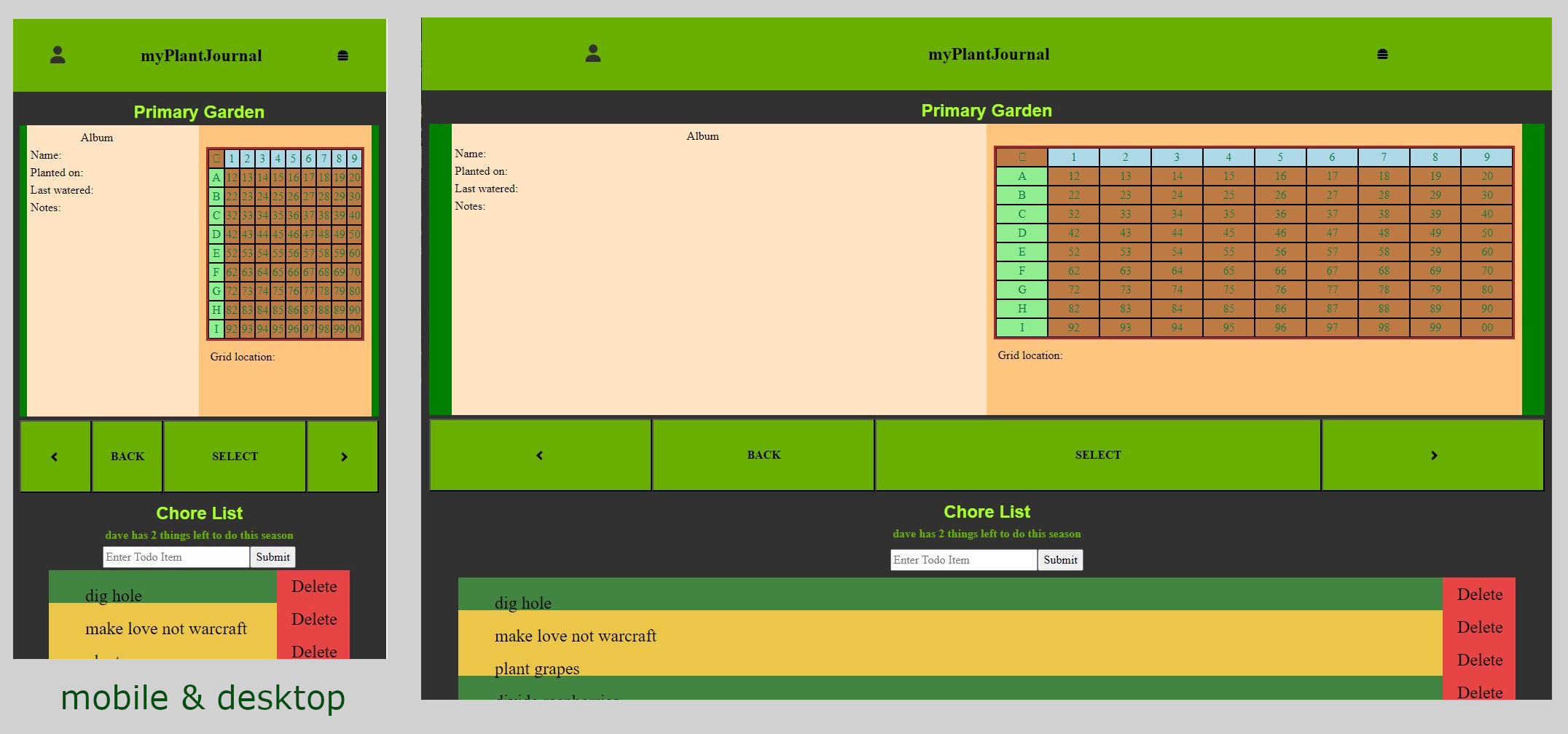Delete 'dig hole' chore in desktop view

pos(1479,595)
